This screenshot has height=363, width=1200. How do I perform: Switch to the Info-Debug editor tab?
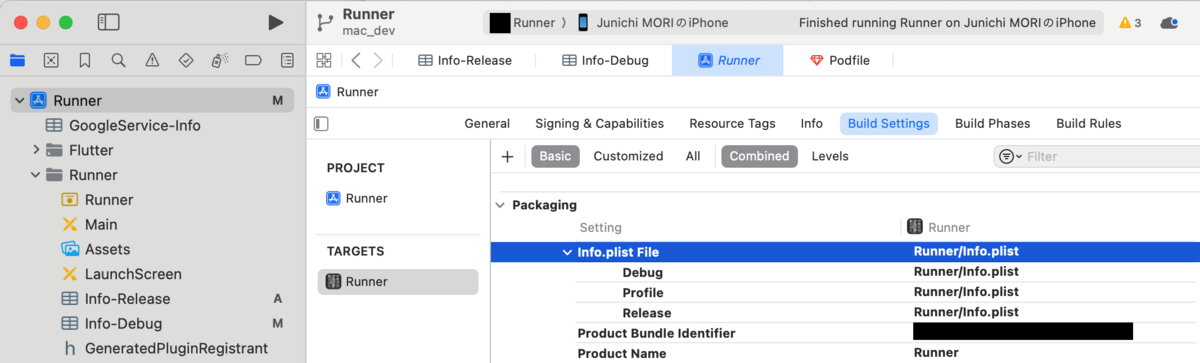pyautogui.click(x=605, y=60)
